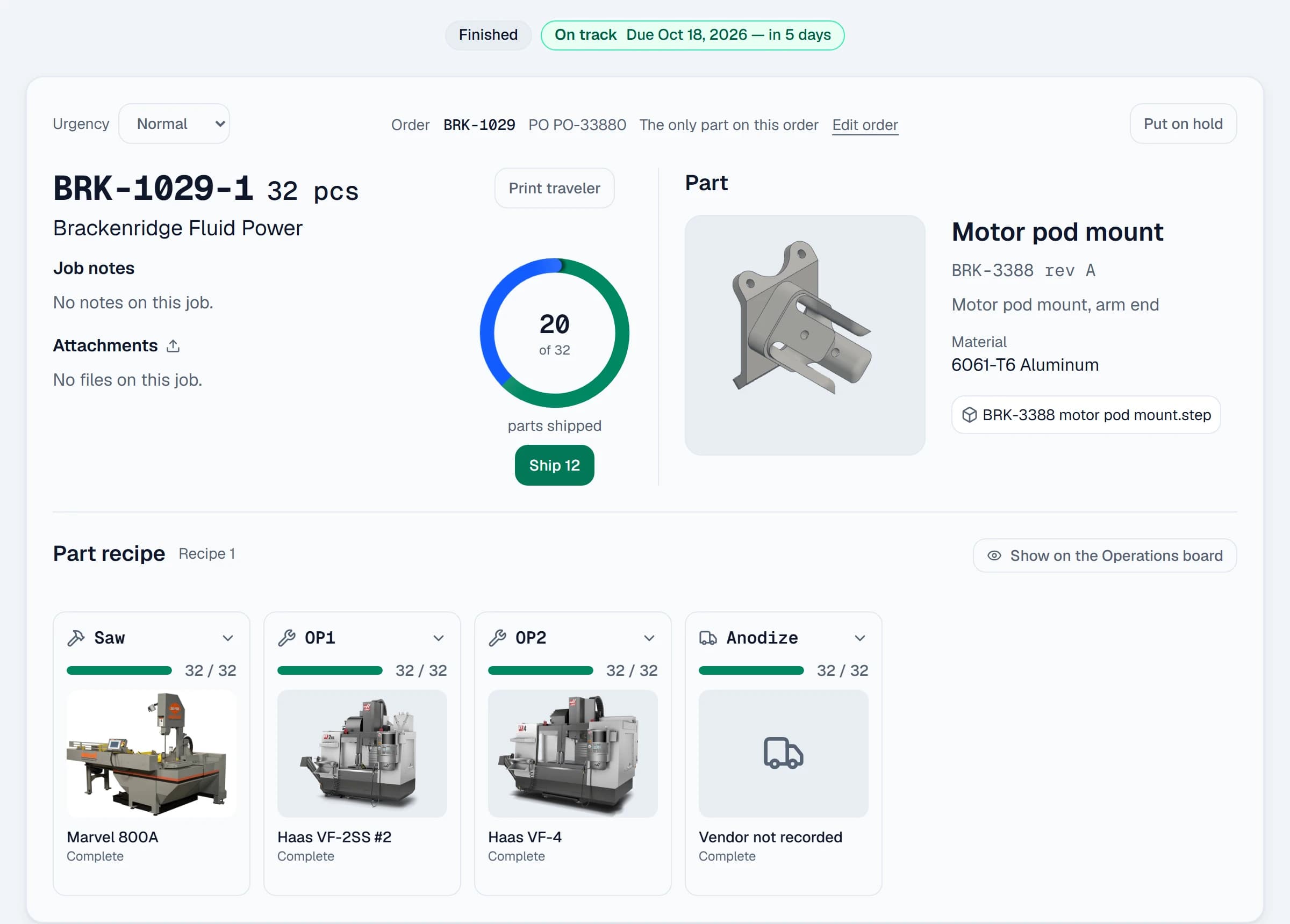This screenshot has height=924, width=1290.
Task: Click the BRK-1029-1 job heading
Action: coord(153,188)
